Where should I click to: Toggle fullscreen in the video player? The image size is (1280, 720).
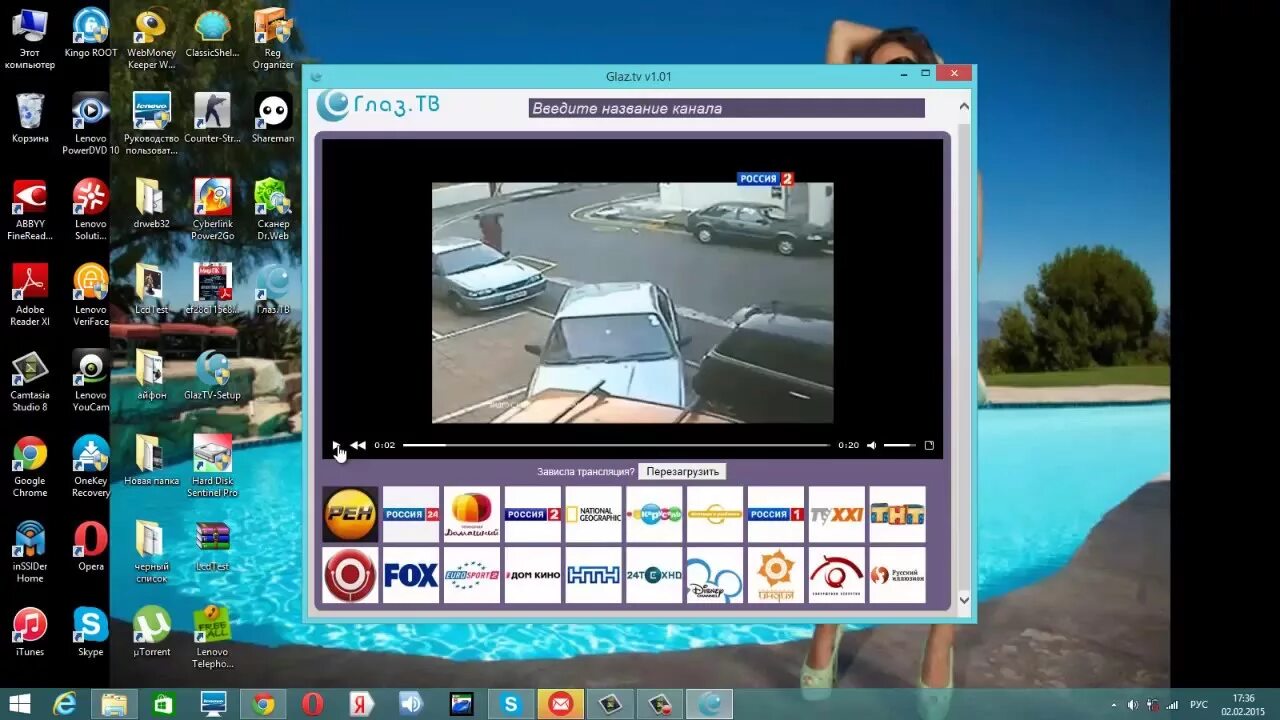[x=929, y=445]
